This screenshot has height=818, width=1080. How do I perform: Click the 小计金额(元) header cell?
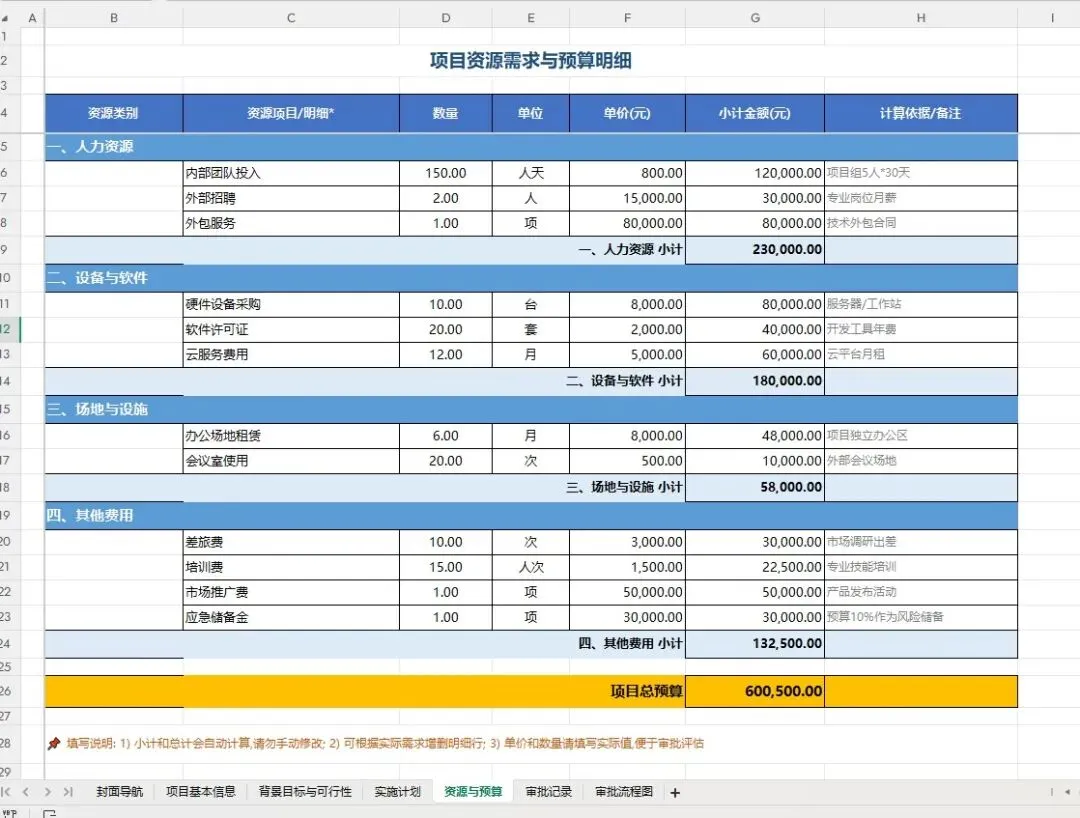pyautogui.click(x=755, y=113)
